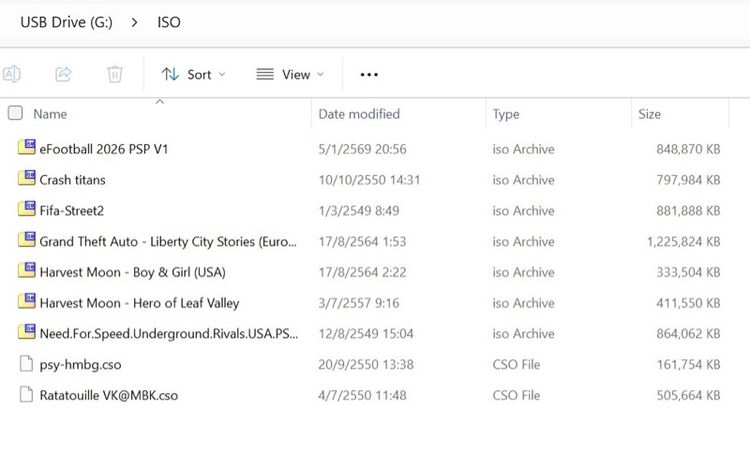Image resolution: width=750 pixels, height=451 pixels.
Task: Click the Rename icon in toolbar
Action: (x=11, y=74)
